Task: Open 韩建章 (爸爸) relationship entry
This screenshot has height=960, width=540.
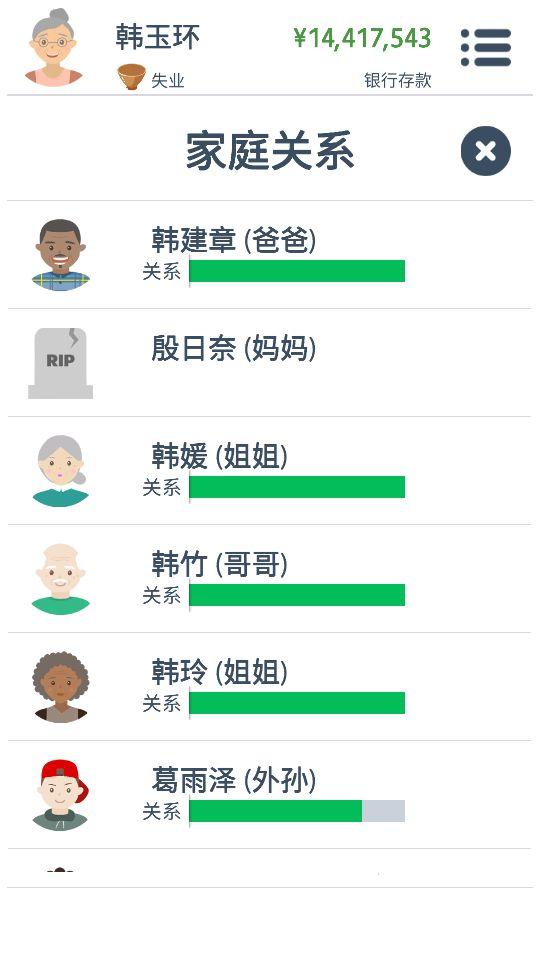Action: click(x=269, y=255)
